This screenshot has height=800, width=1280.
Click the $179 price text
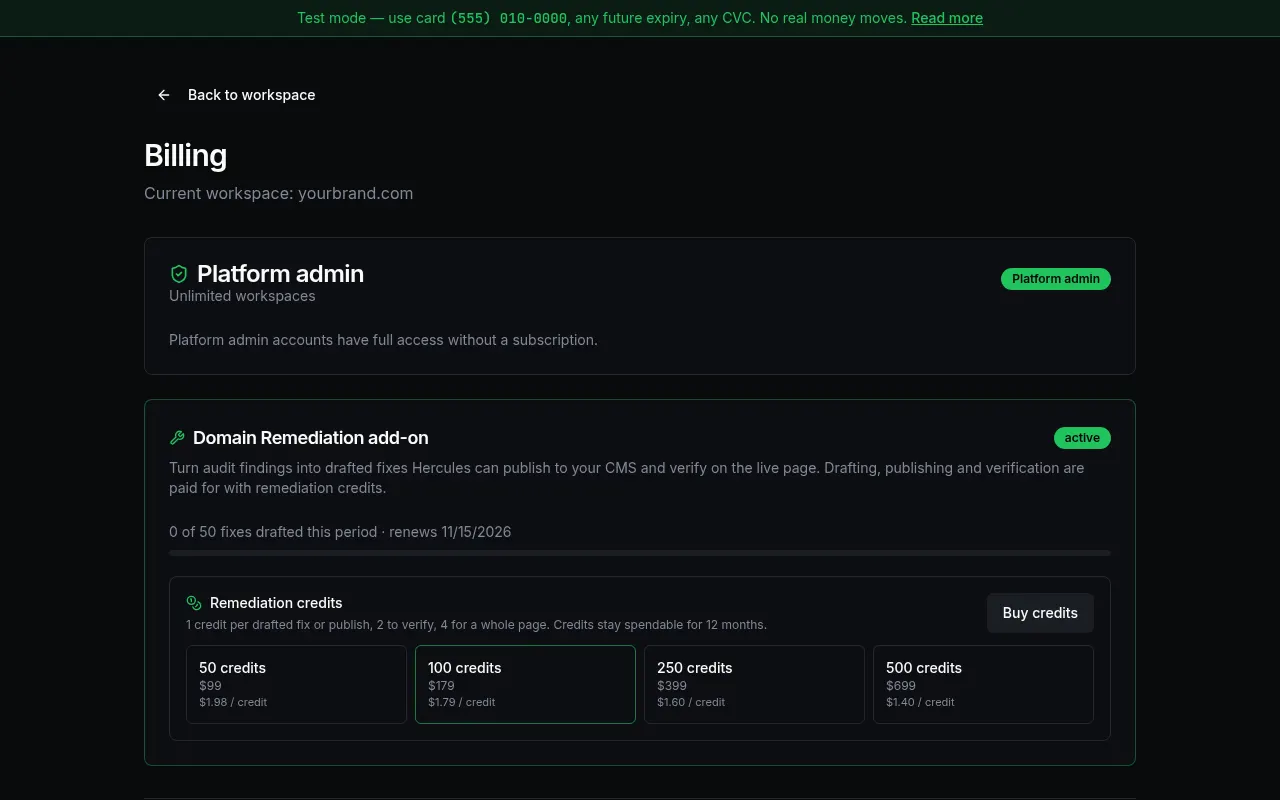441,686
